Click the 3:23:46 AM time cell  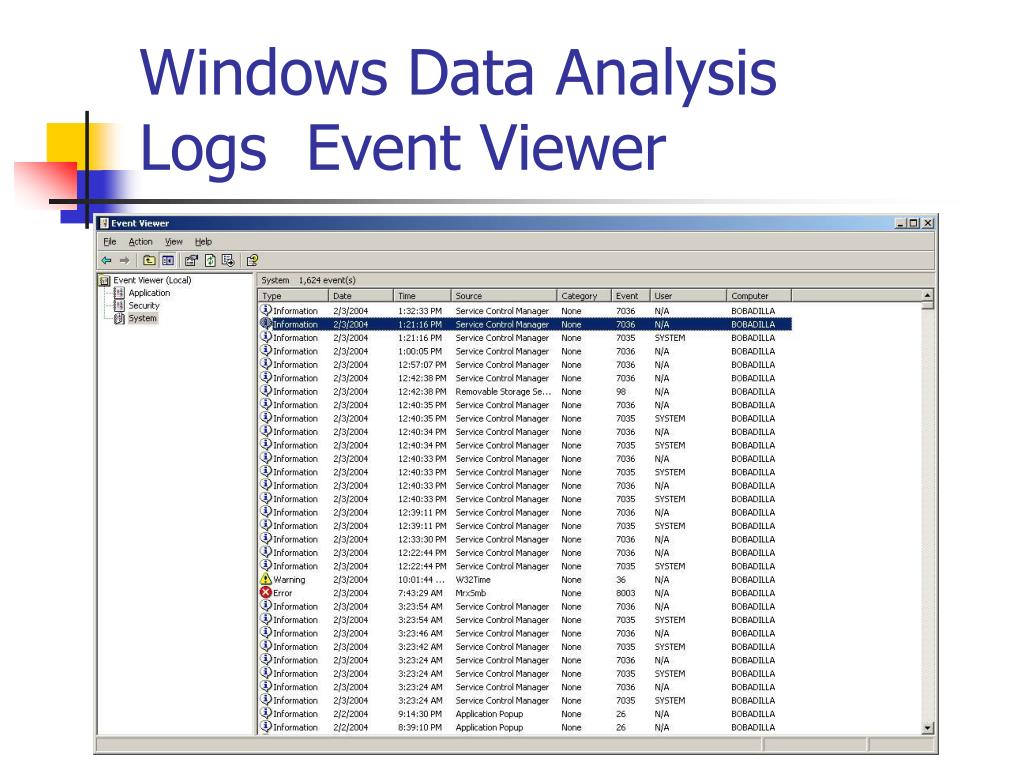420,633
